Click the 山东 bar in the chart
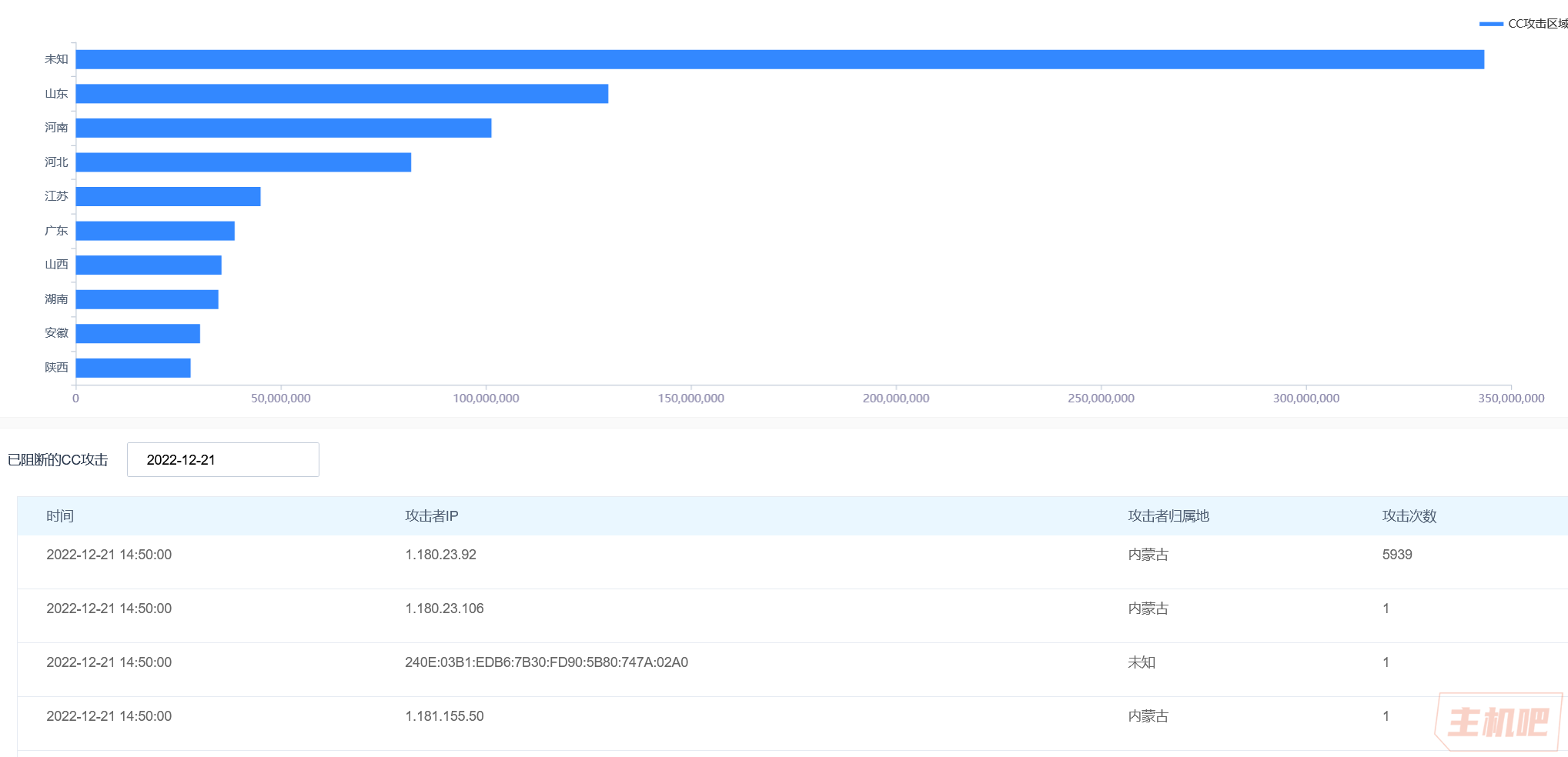The image size is (1568, 757). coord(342,94)
